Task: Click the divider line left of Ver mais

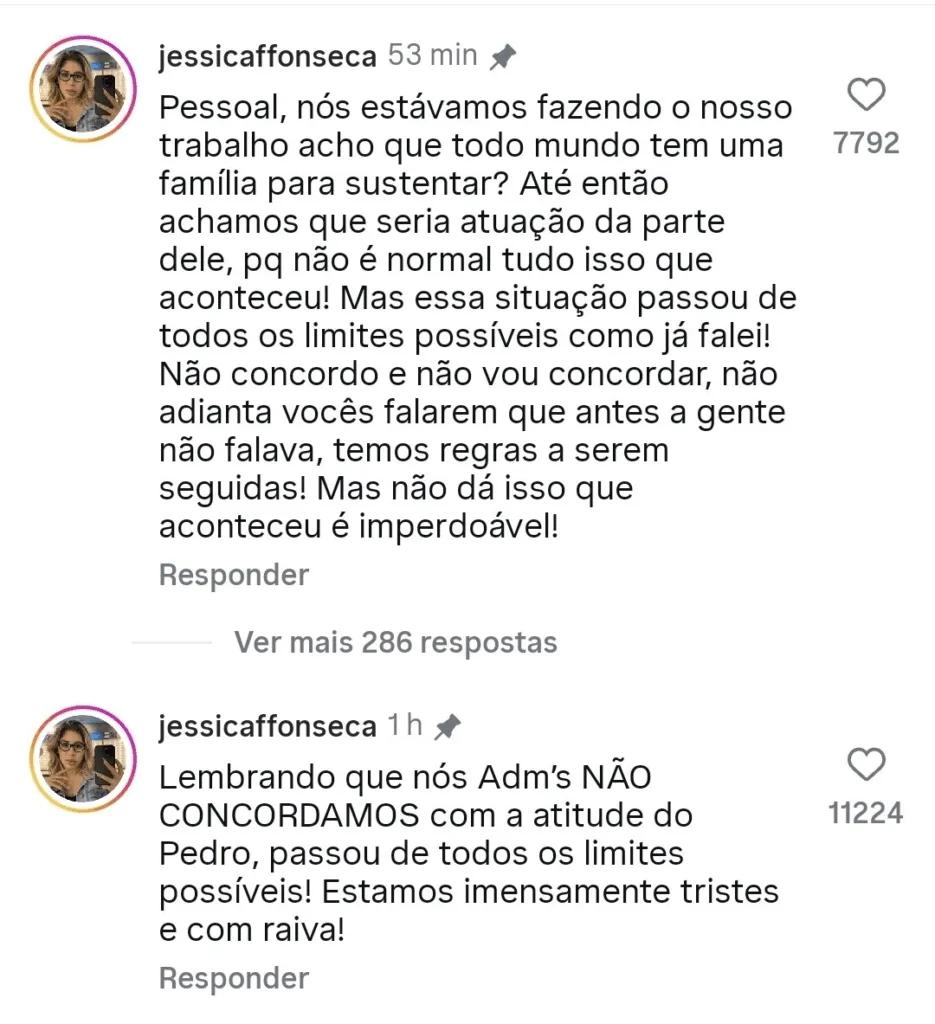Action: [x=171, y=642]
